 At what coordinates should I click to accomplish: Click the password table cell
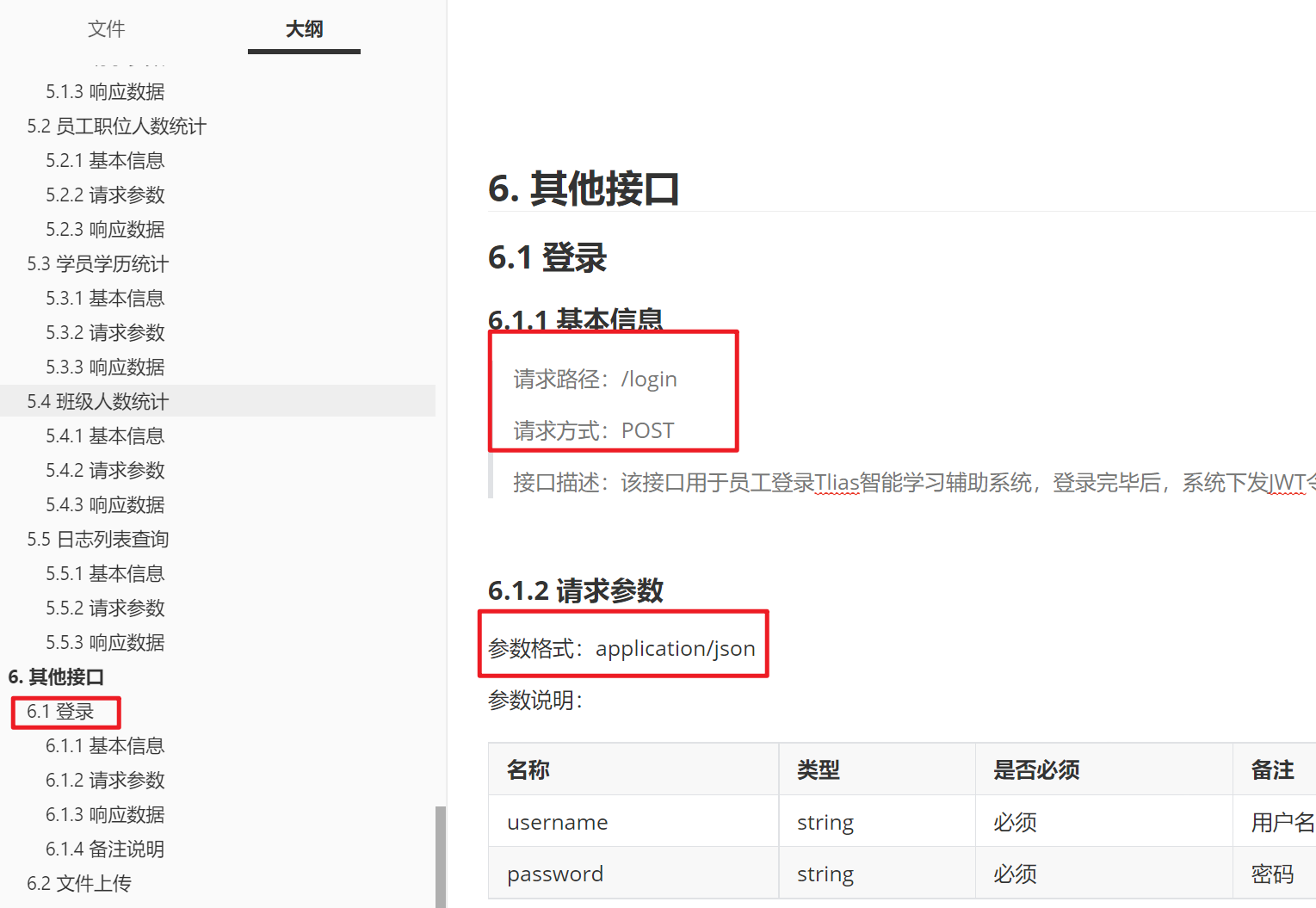pos(555,874)
